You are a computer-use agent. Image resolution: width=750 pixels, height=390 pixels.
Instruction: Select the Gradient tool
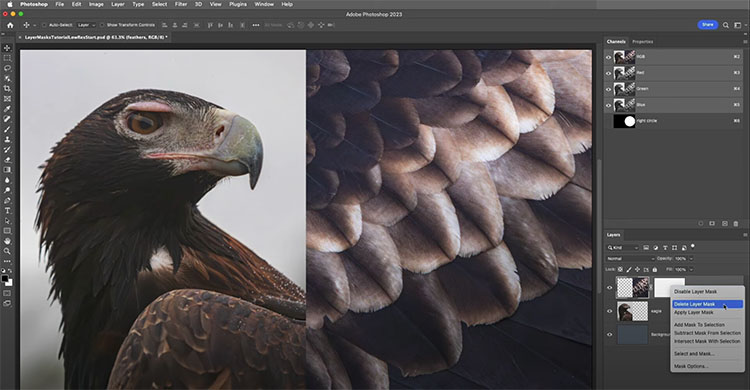coord(7,170)
